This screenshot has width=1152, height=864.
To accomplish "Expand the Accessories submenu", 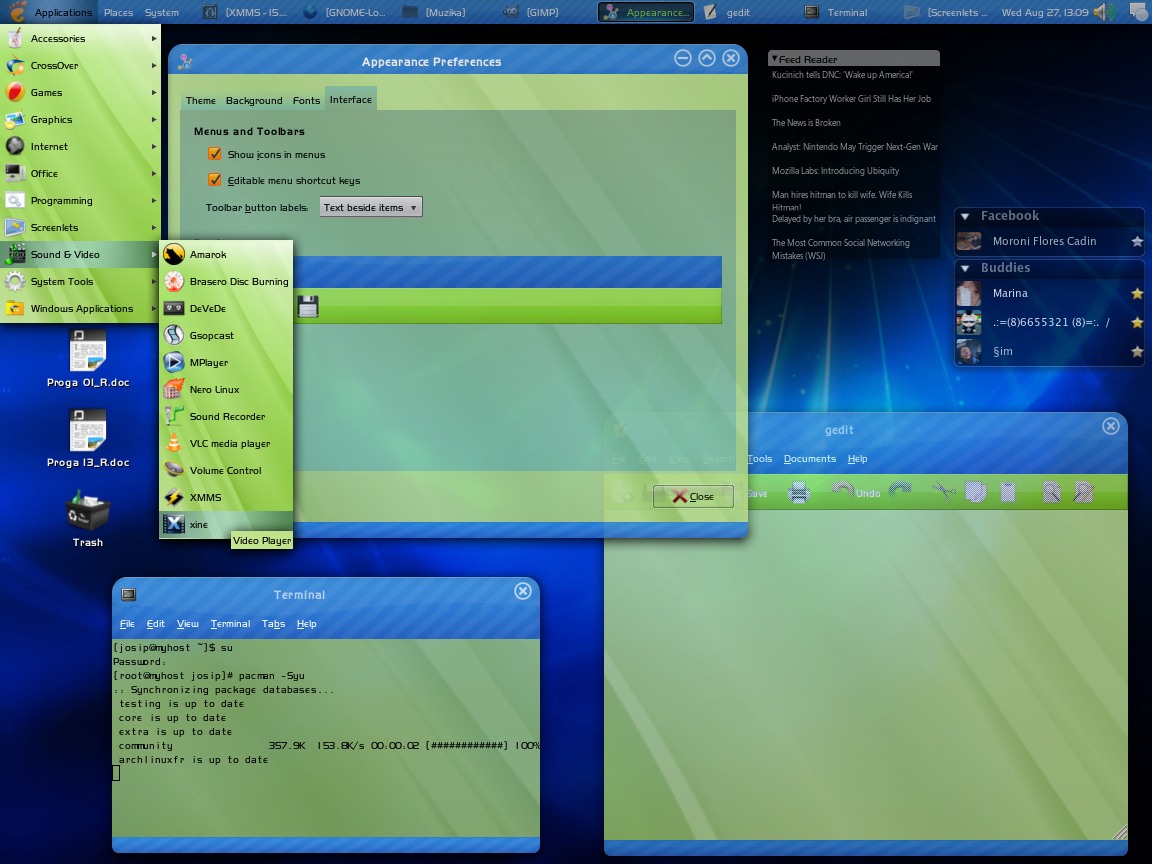I will click(x=79, y=38).
